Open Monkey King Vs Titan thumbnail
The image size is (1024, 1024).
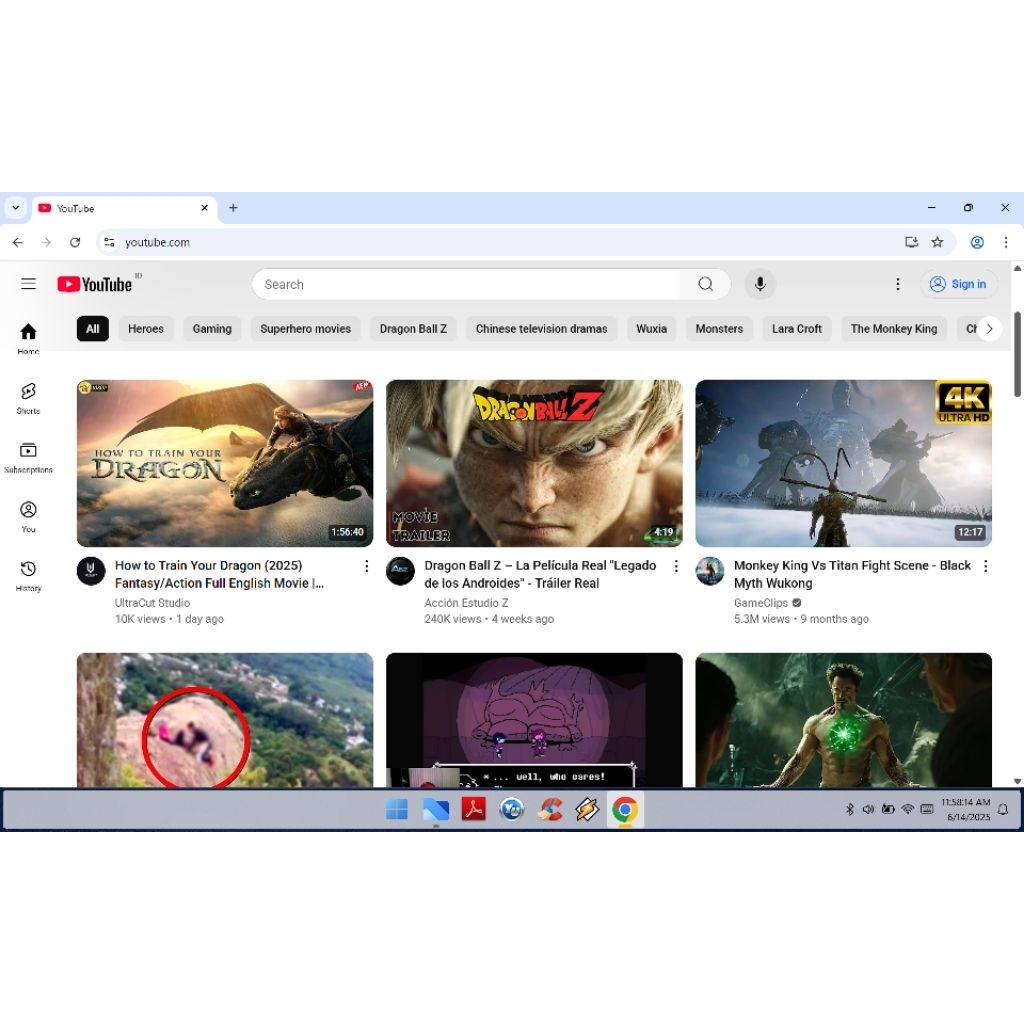point(844,463)
